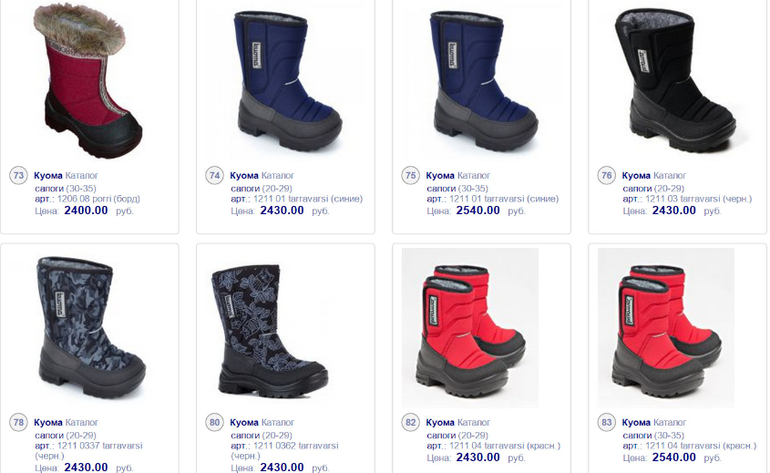Viewport: 770px width, 473px height.
Task: Click the number 75 circle badge
Action: (410, 175)
